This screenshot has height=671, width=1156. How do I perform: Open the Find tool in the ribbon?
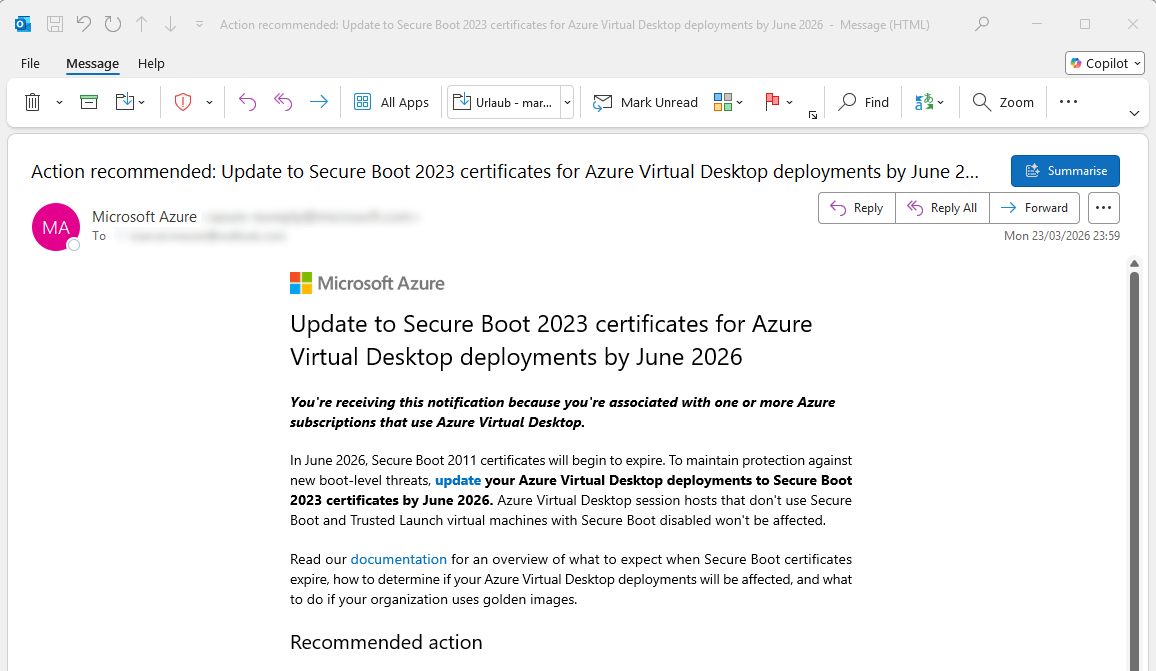click(x=863, y=101)
